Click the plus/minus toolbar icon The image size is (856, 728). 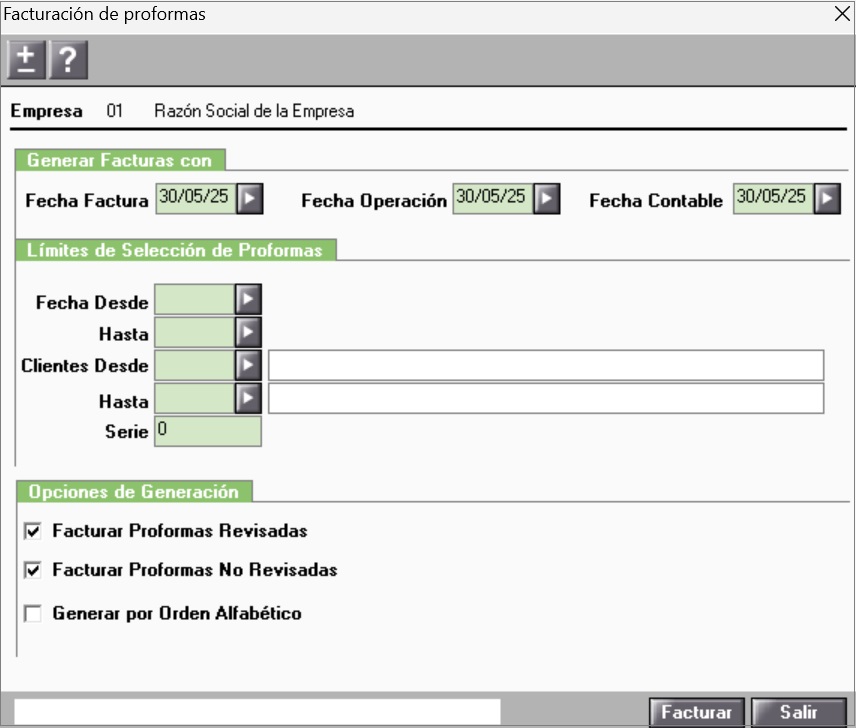(26, 61)
